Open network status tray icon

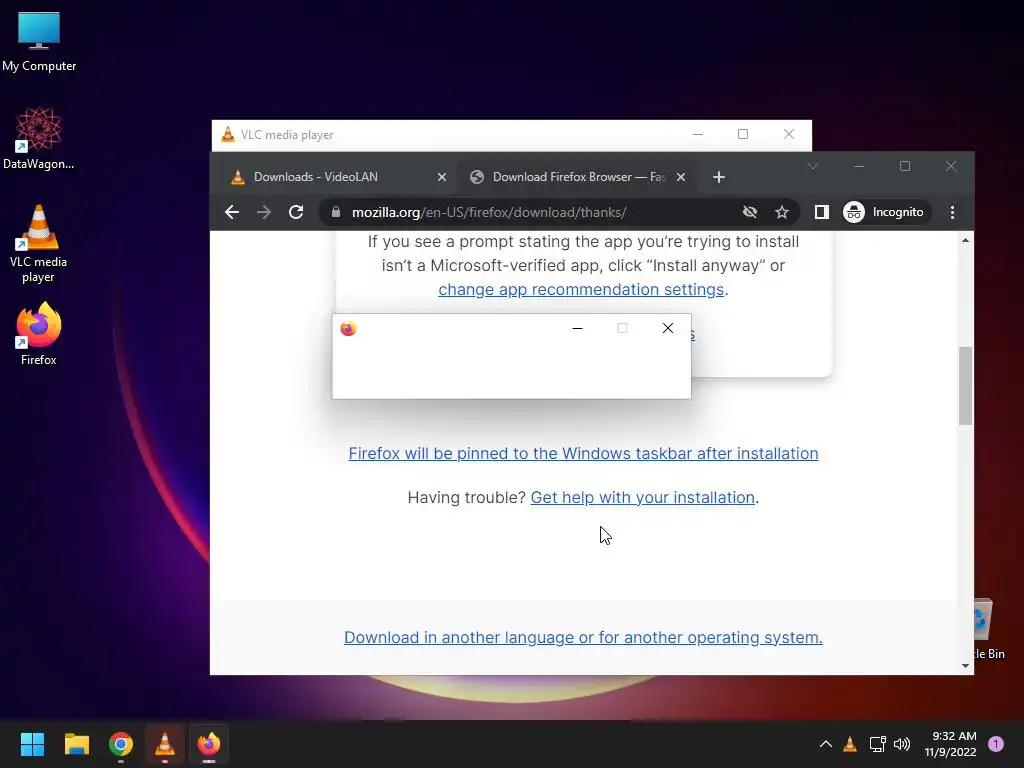(877, 744)
